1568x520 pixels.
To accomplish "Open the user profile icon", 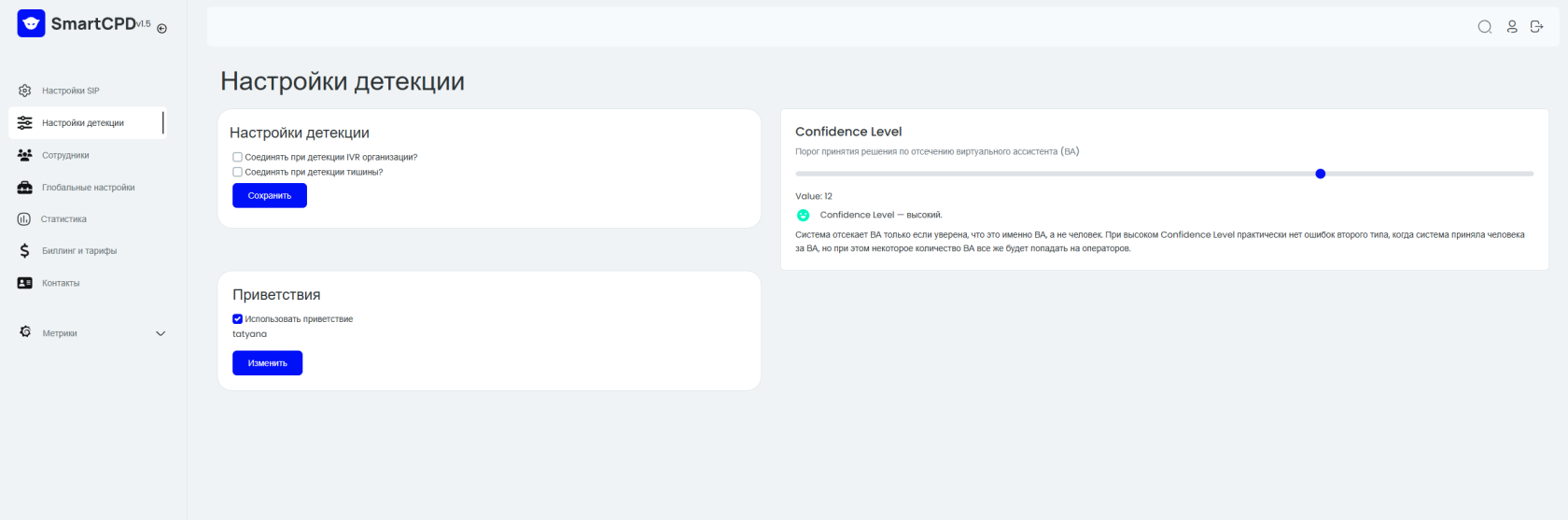I will point(1511,27).
